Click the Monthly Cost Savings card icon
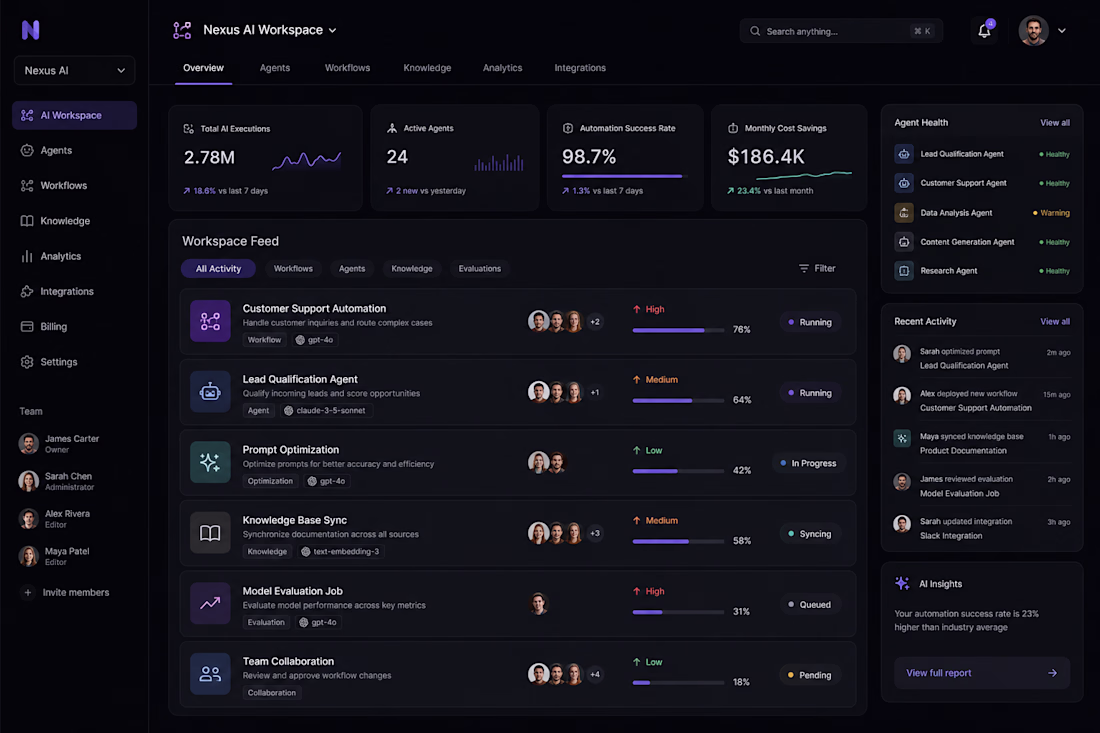Viewport: 1100px width, 733px height. (733, 128)
